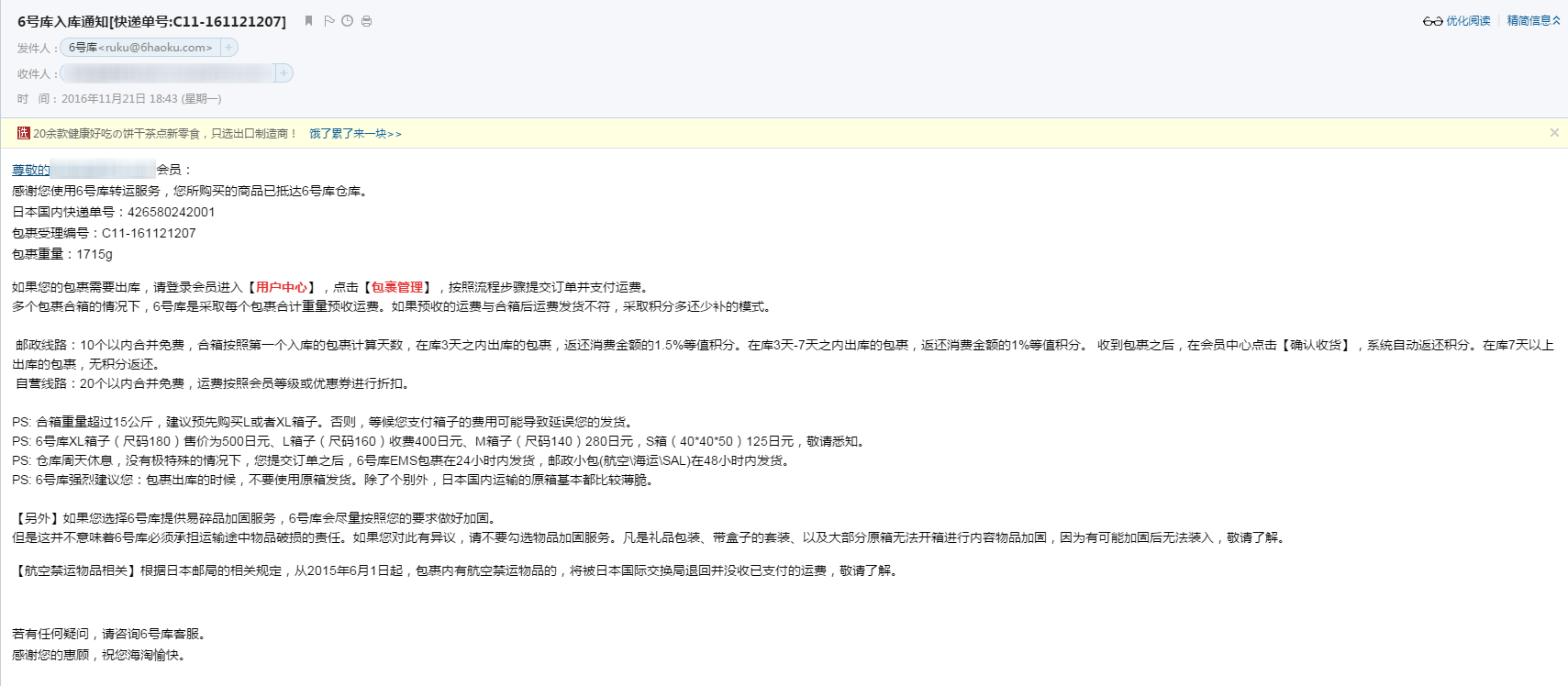1568x686 pixels.
Task: Click the 【另外】 paragraph heading
Action: (x=36, y=518)
